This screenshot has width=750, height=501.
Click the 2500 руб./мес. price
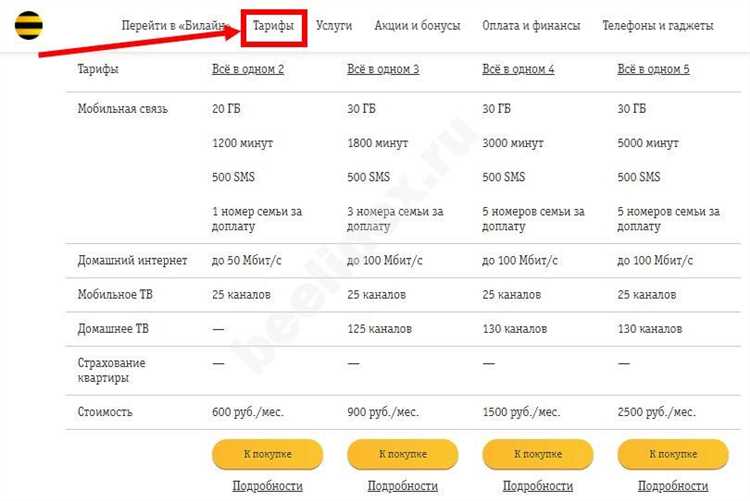(x=656, y=412)
